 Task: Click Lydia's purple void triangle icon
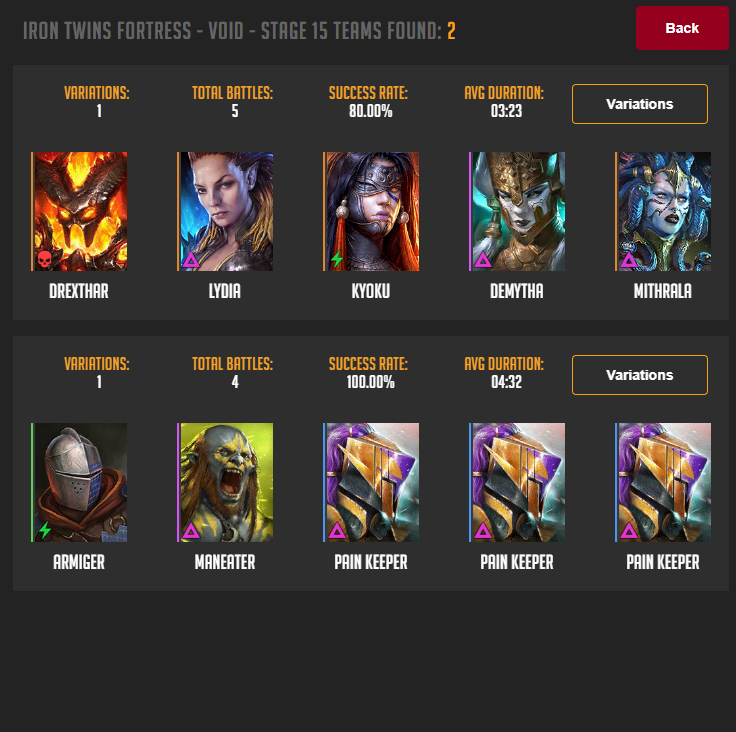point(191,260)
